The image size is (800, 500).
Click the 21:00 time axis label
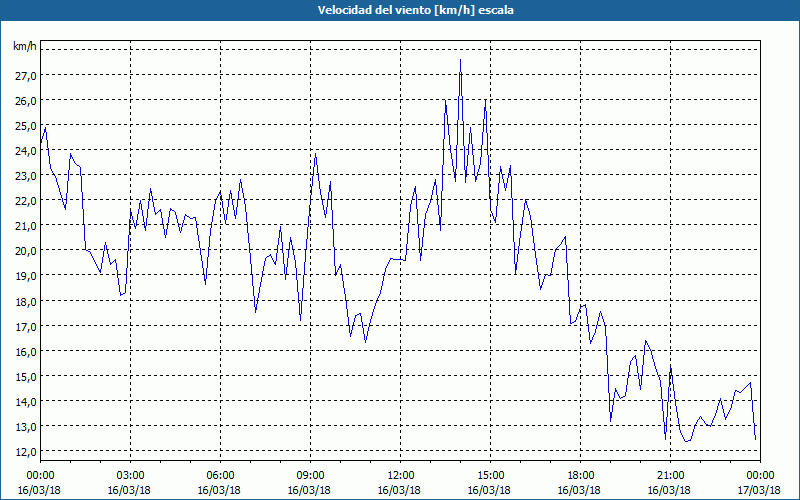pyautogui.click(x=670, y=476)
